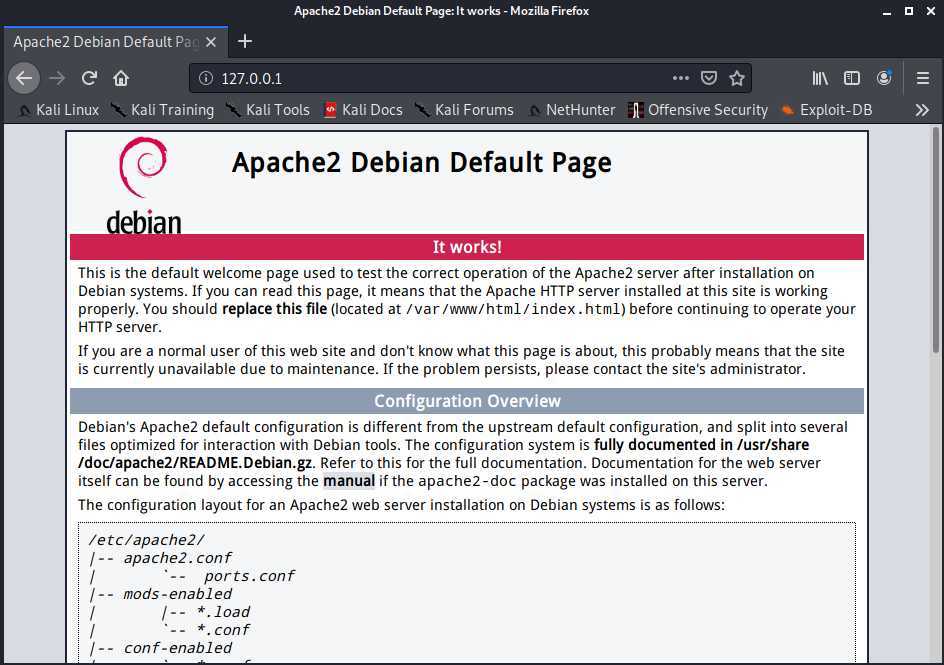944x665 pixels.
Task: Open the Kali Linux bookmark
Action: 59,110
